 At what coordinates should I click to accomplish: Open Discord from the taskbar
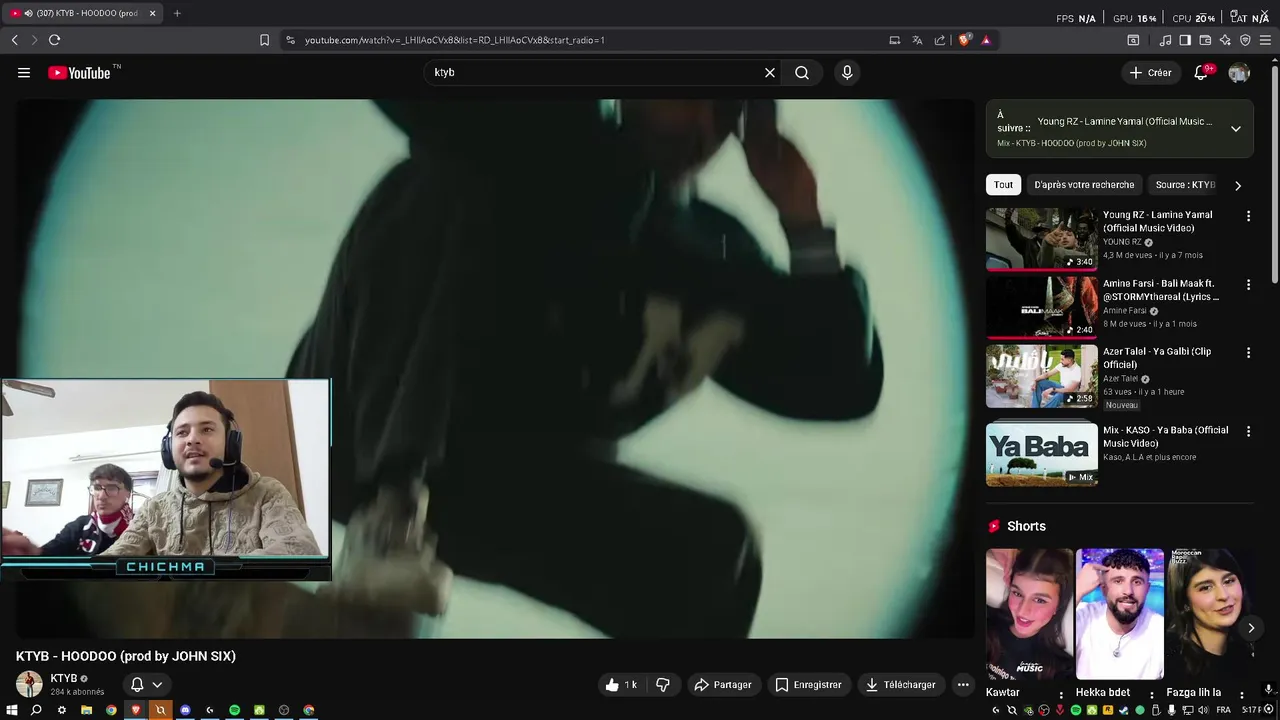pos(185,710)
